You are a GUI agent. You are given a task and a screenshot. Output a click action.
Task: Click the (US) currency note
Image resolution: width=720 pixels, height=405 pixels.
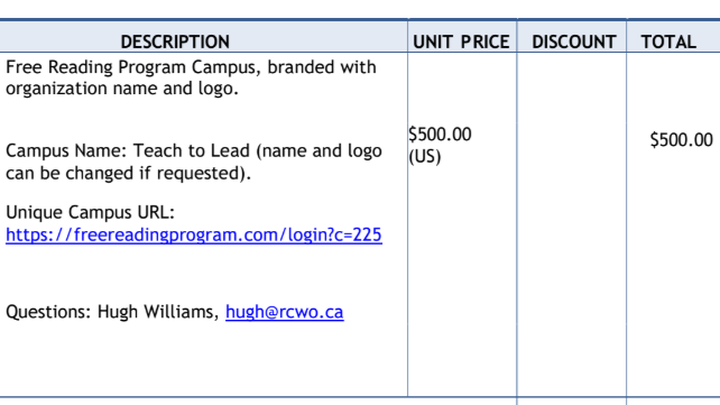(425, 156)
